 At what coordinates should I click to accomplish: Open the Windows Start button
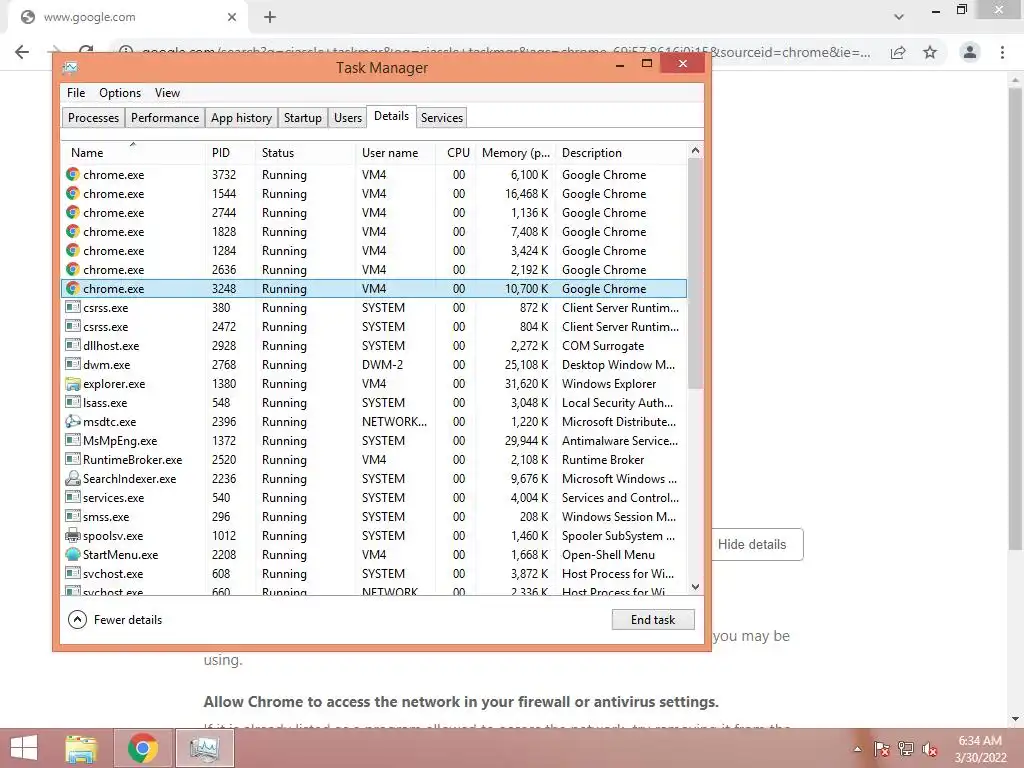pos(24,748)
